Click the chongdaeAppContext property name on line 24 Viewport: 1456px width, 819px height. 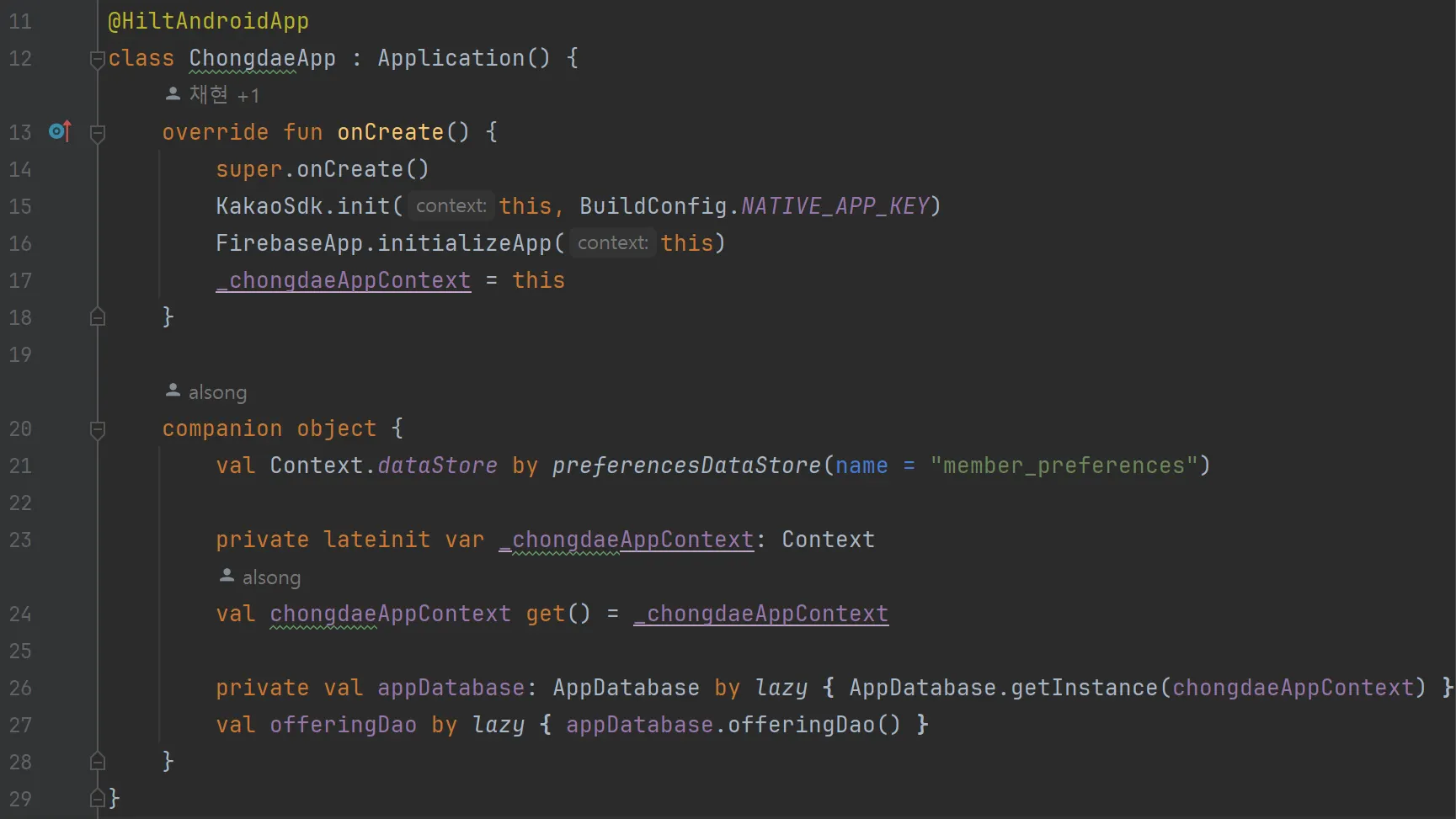(391, 614)
